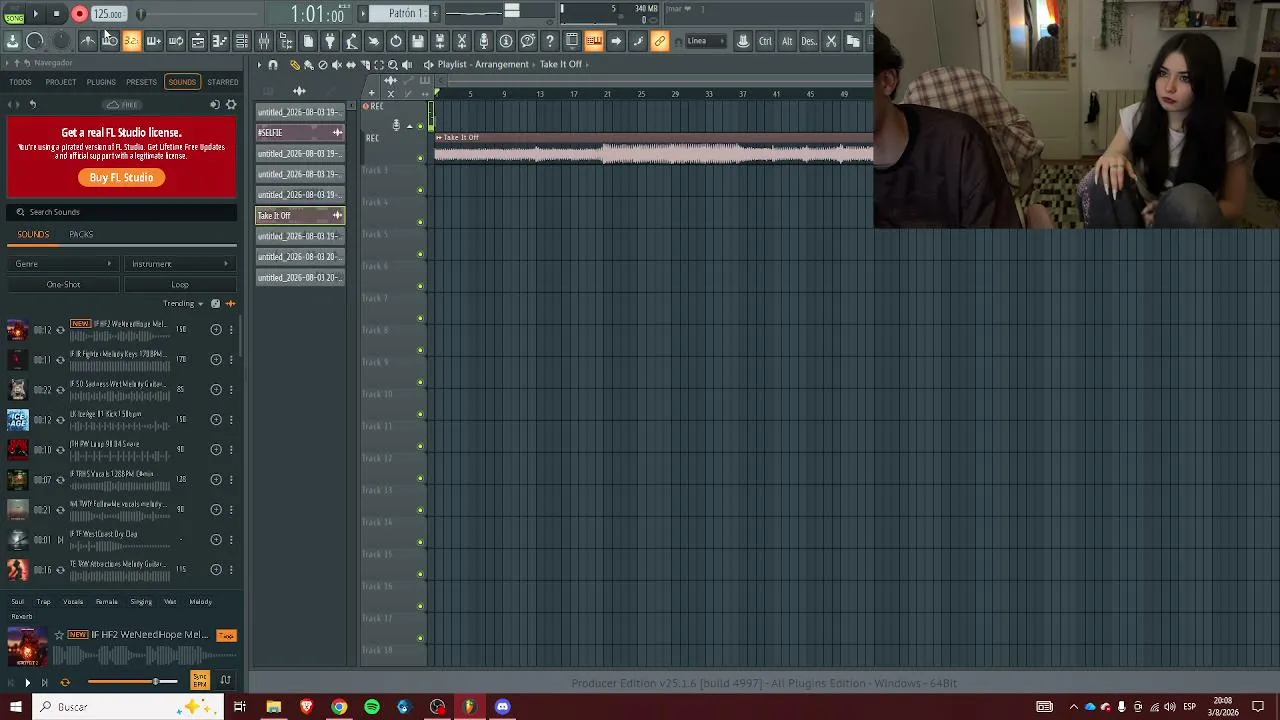Open more options for the Sadness Wet Melody sound
This screenshot has height=720, width=1280.
click(x=231, y=390)
